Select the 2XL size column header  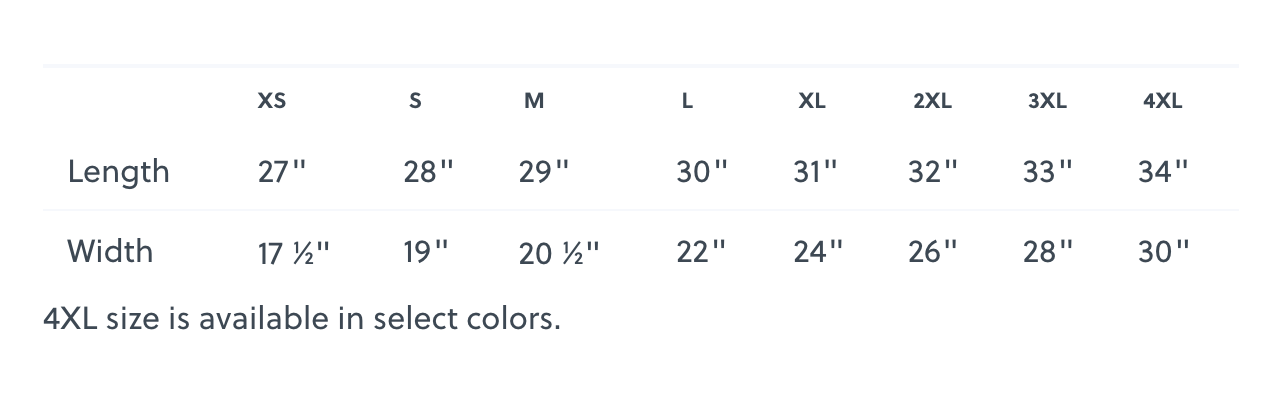click(x=932, y=101)
